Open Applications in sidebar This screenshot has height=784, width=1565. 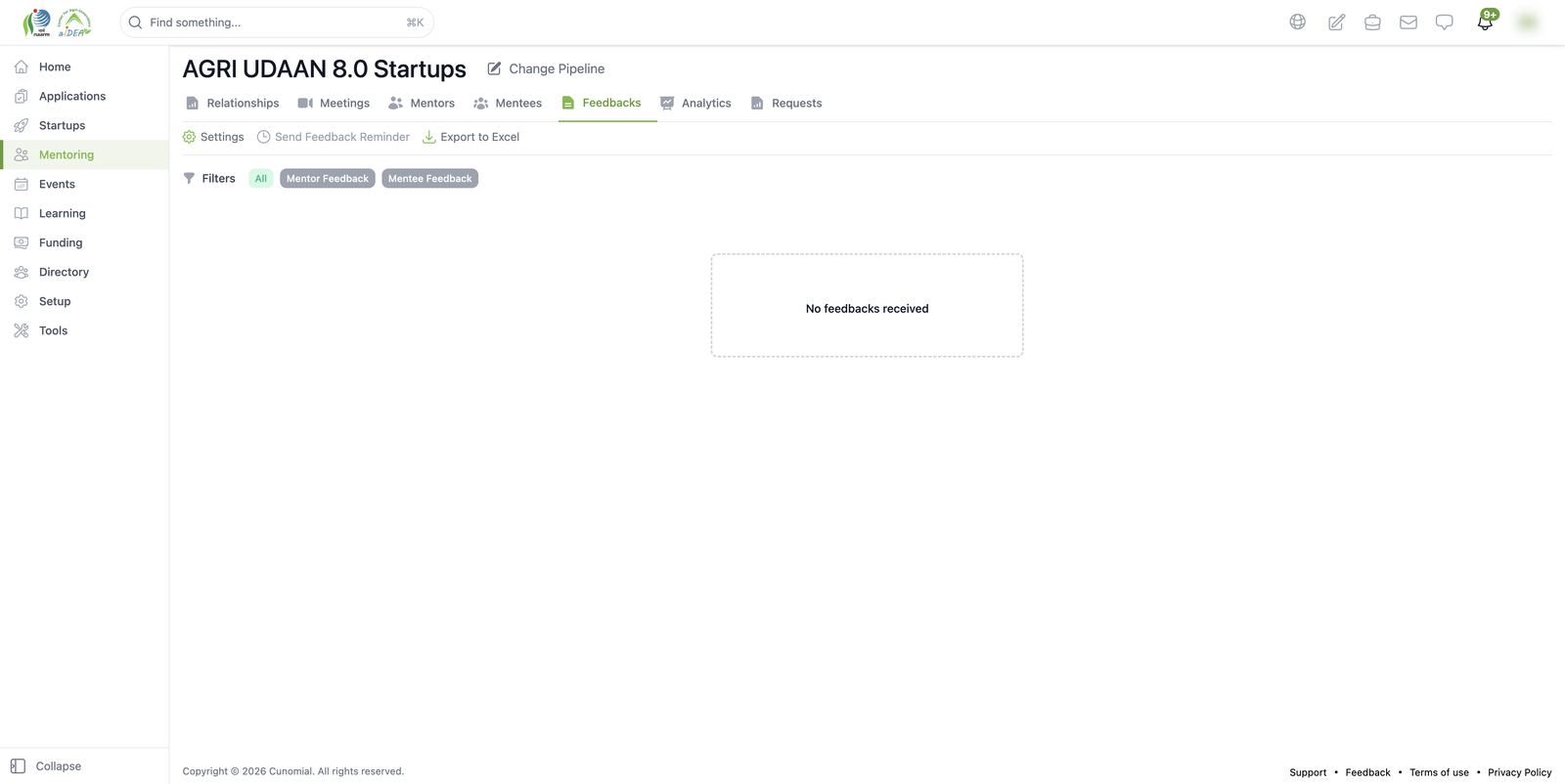84,96
